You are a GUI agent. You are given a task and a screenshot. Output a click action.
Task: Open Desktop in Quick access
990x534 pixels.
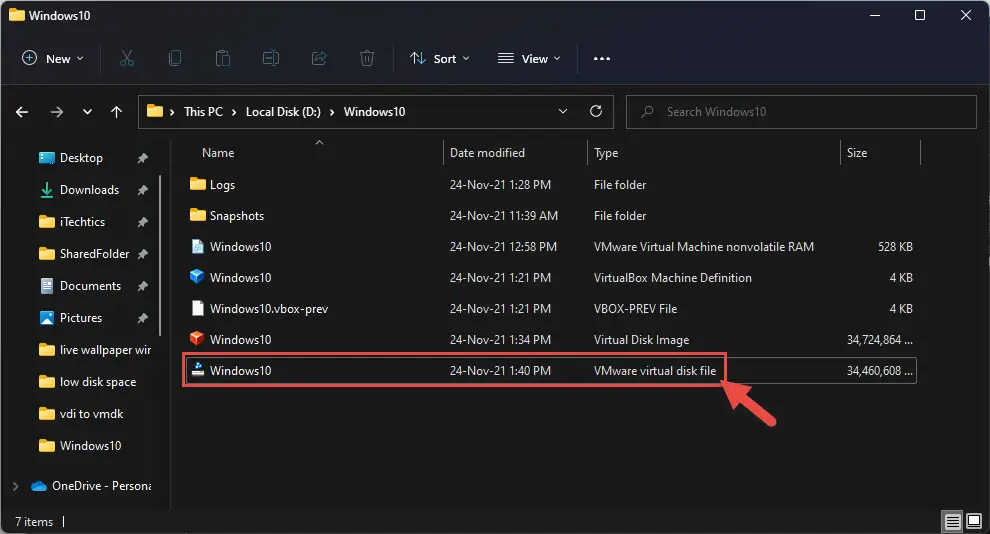pyautogui.click(x=81, y=158)
